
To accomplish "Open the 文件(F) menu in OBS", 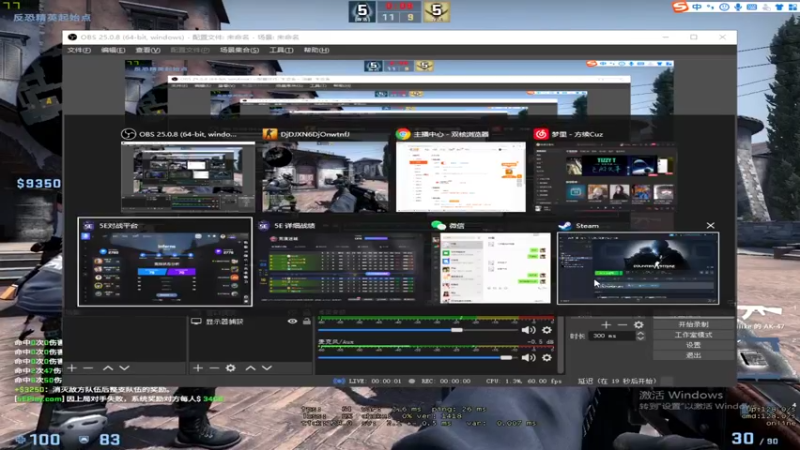I will pyautogui.click(x=79, y=50).
